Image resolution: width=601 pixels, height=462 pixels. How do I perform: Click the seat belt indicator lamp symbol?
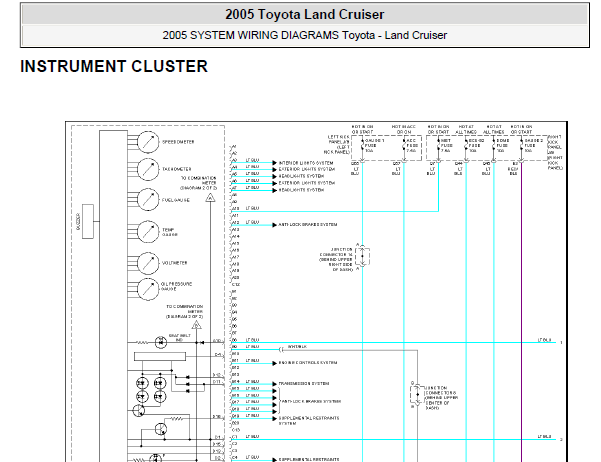point(161,342)
